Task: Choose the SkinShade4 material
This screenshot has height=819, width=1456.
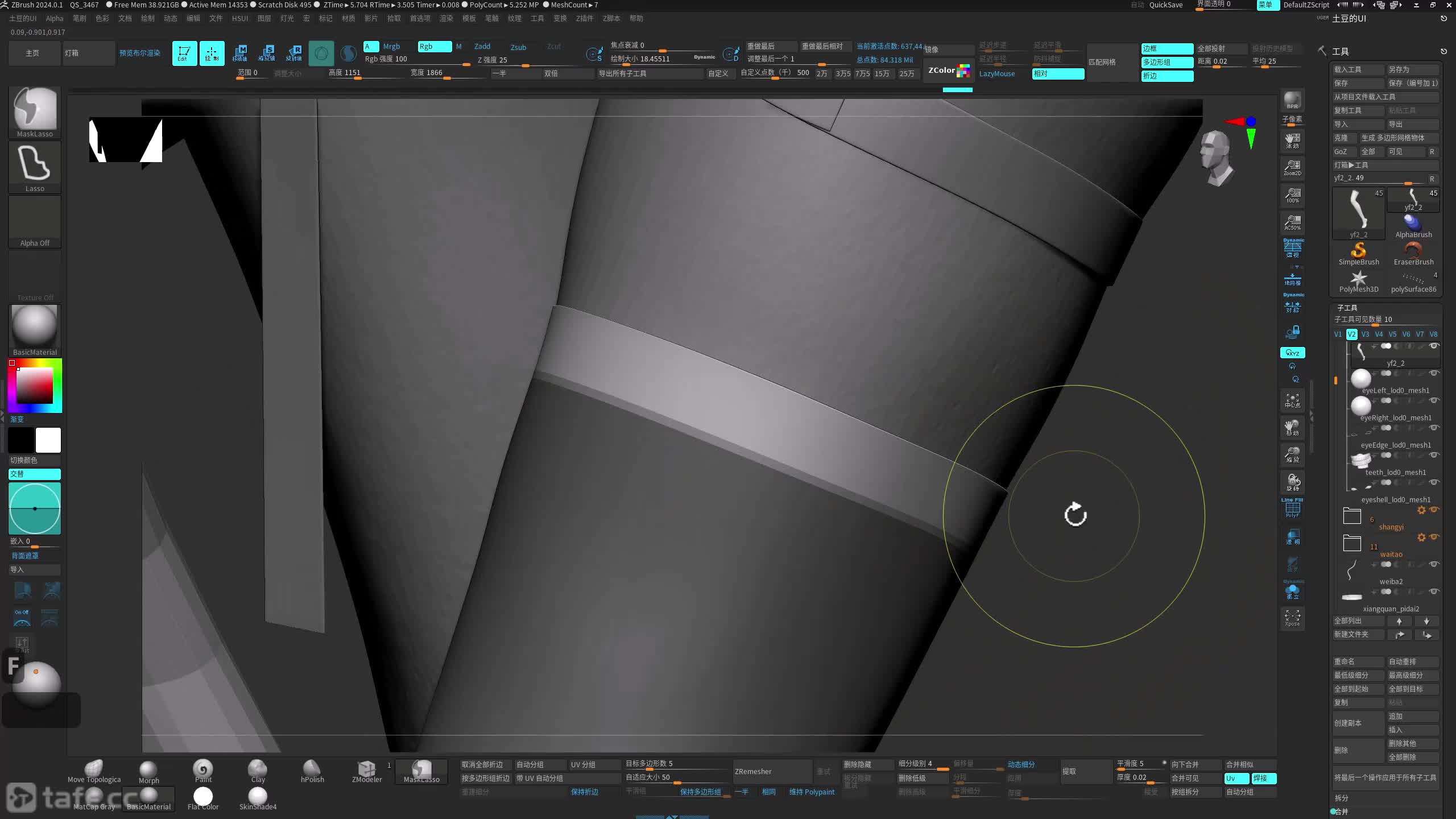Action: pyautogui.click(x=258, y=799)
